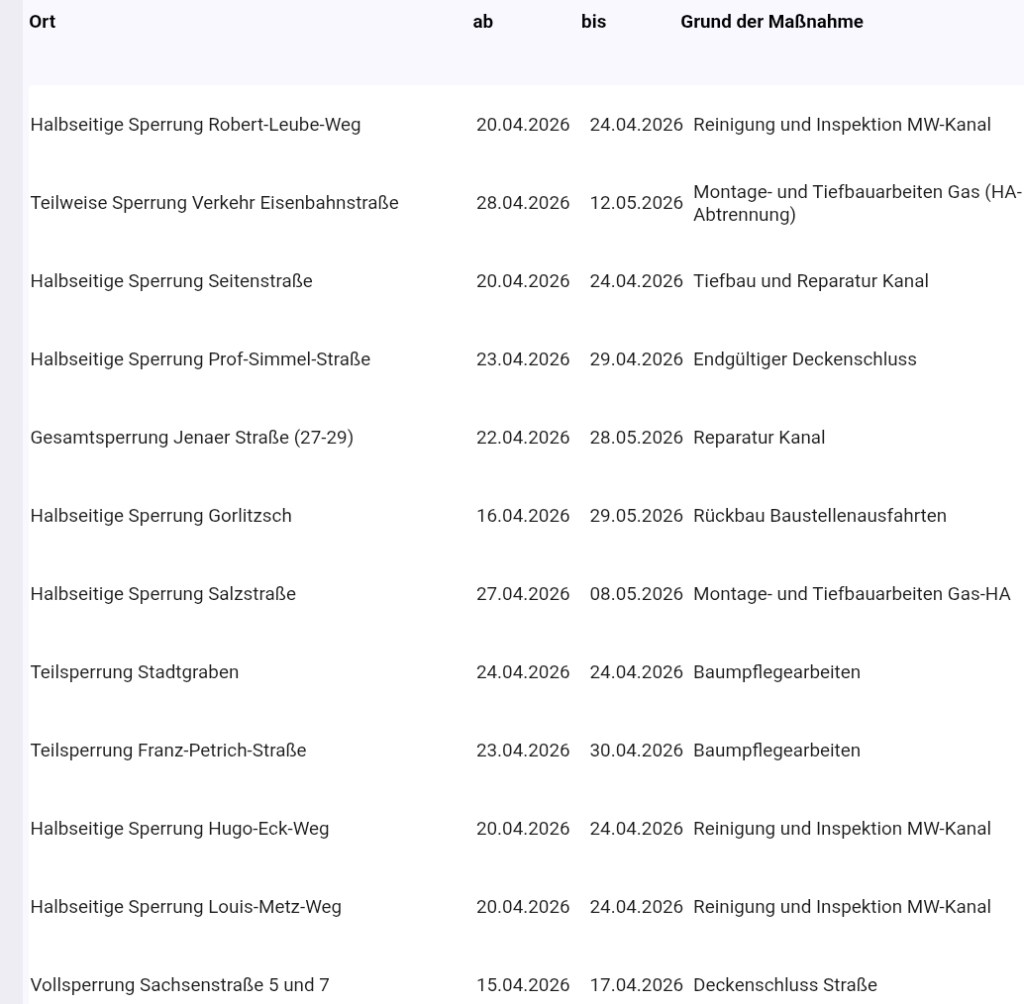1024x1004 pixels.
Task: Click the 'bis' column header
Action: point(593,21)
